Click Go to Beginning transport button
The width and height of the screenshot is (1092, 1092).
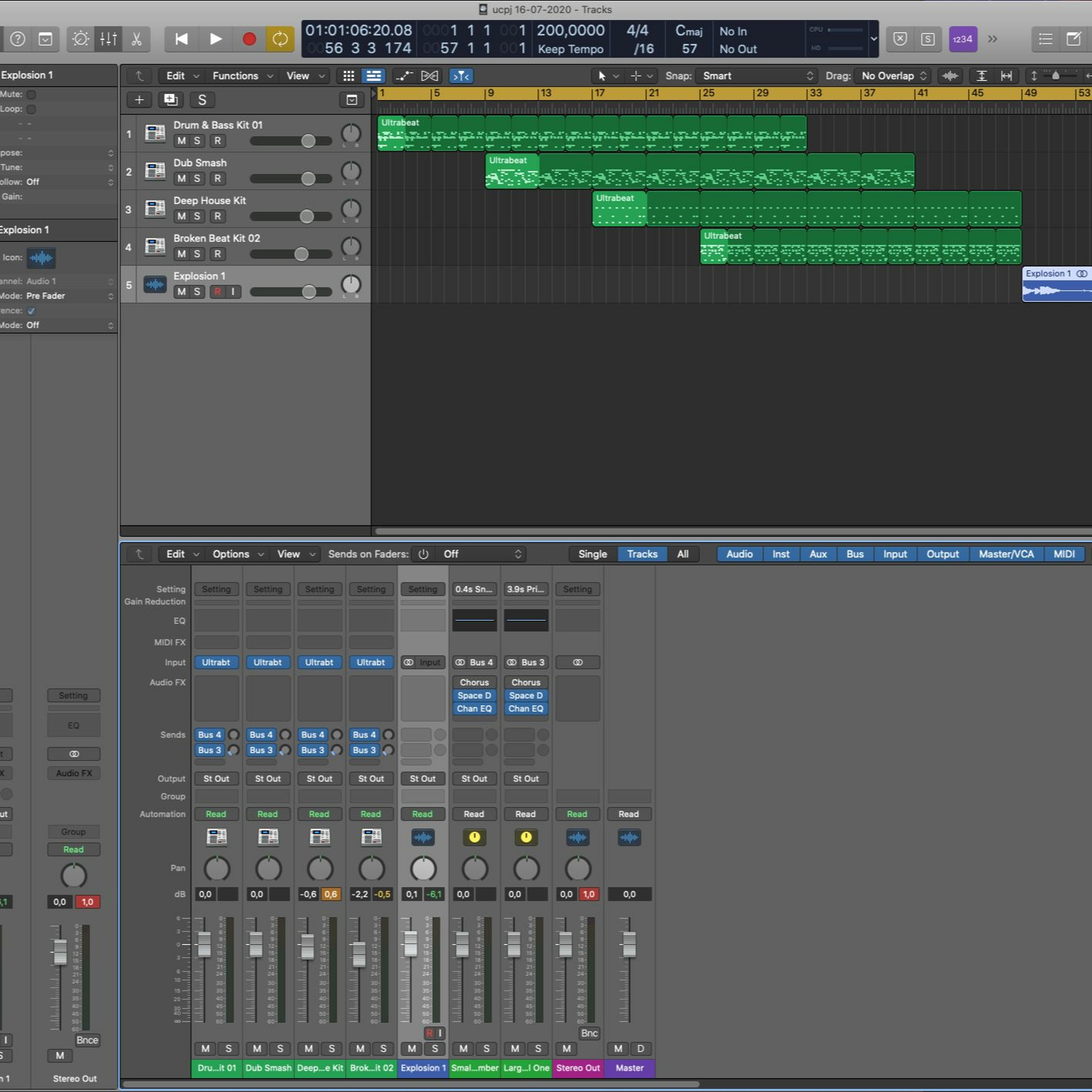pyautogui.click(x=181, y=39)
